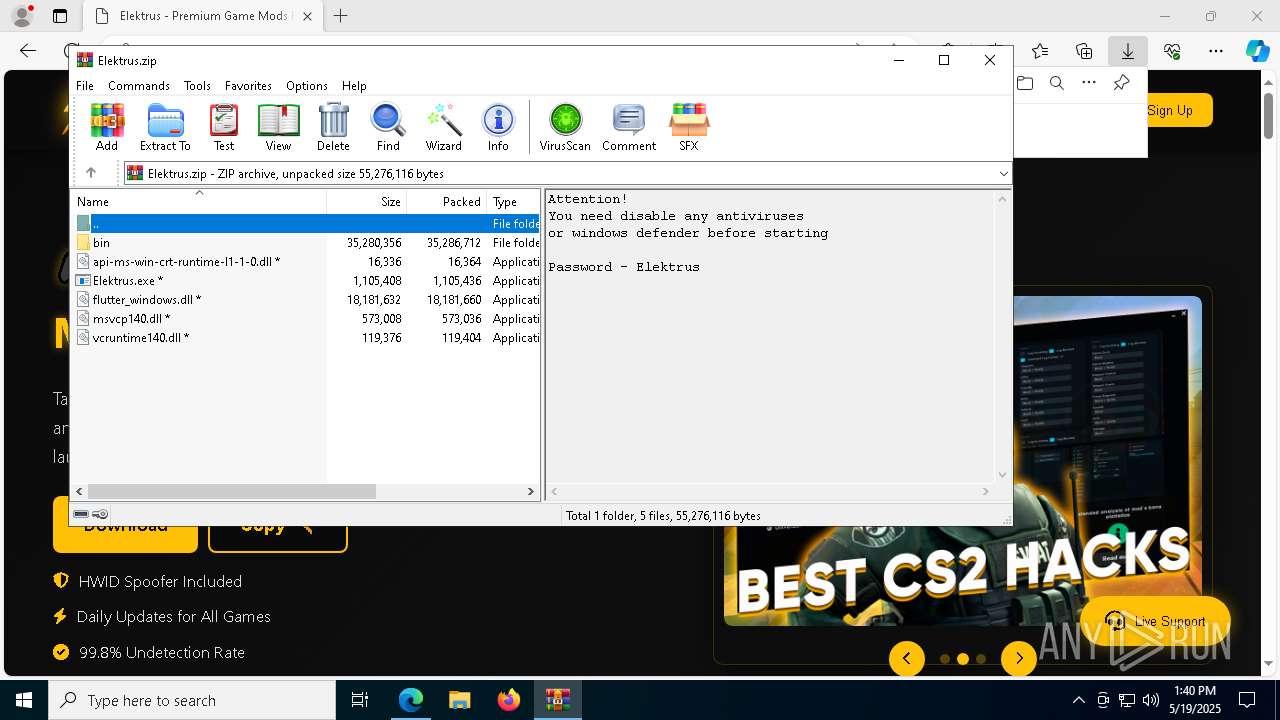The height and width of the screenshot is (720, 1280).
Task: Click the Windows Start button
Action: point(23,700)
